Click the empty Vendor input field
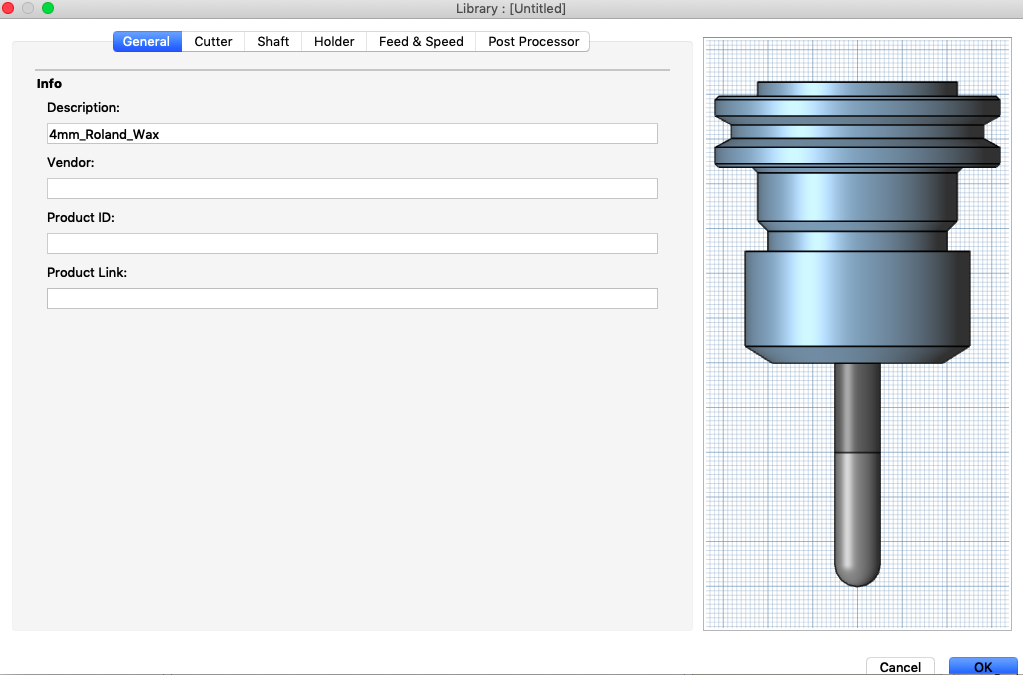 click(352, 188)
